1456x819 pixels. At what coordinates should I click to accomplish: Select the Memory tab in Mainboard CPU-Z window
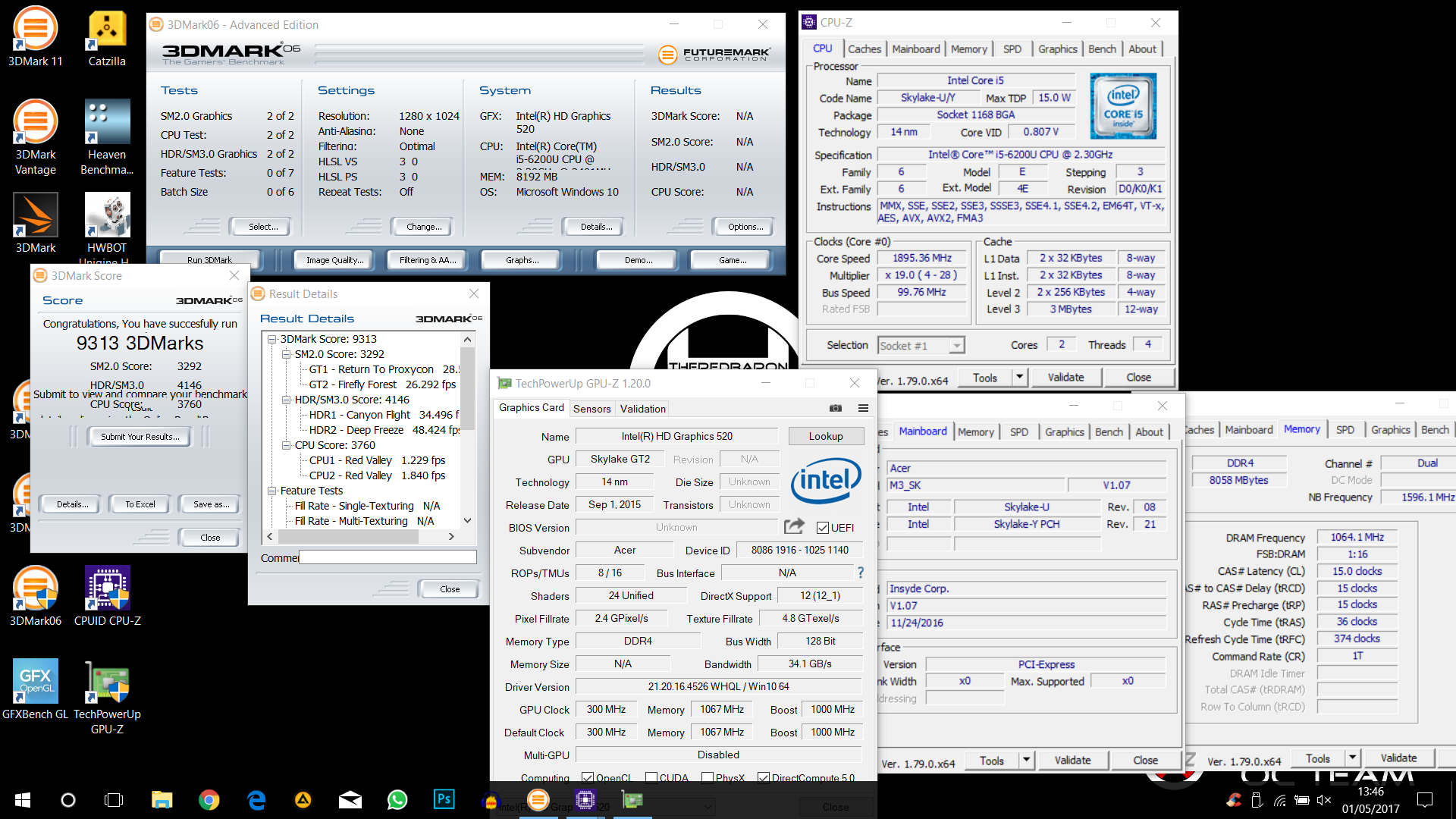tap(975, 431)
